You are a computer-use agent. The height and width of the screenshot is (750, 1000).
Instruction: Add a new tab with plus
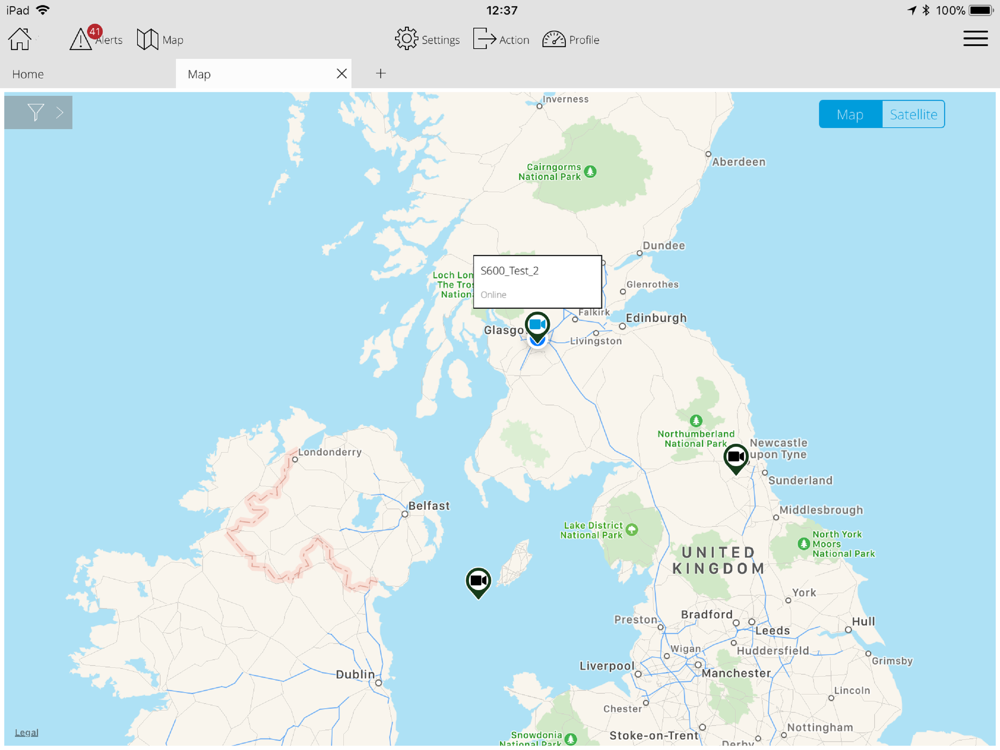[381, 73]
